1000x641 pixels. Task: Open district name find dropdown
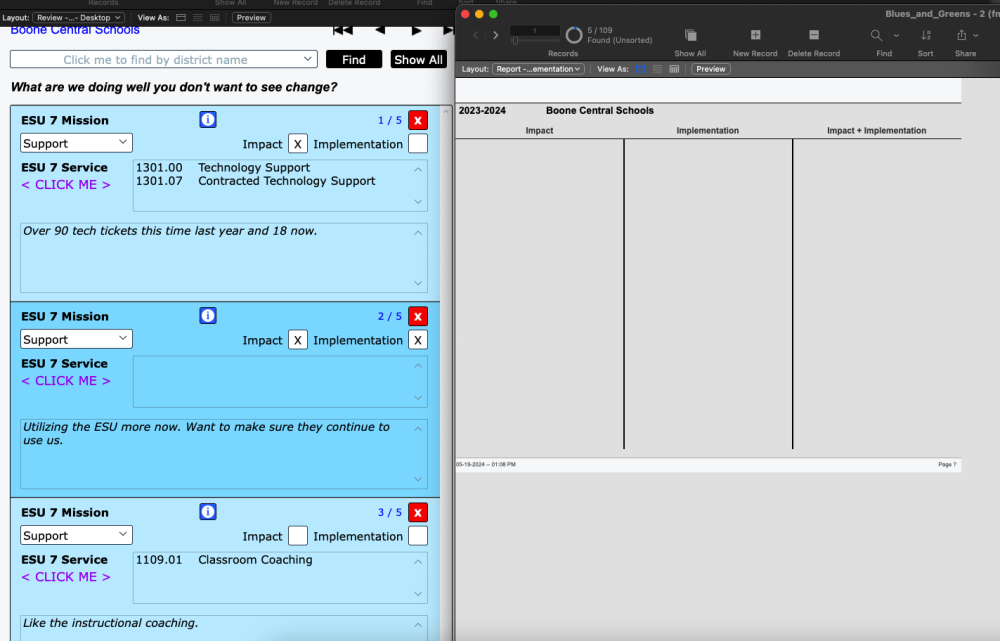pyautogui.click(x=165, y=60)
